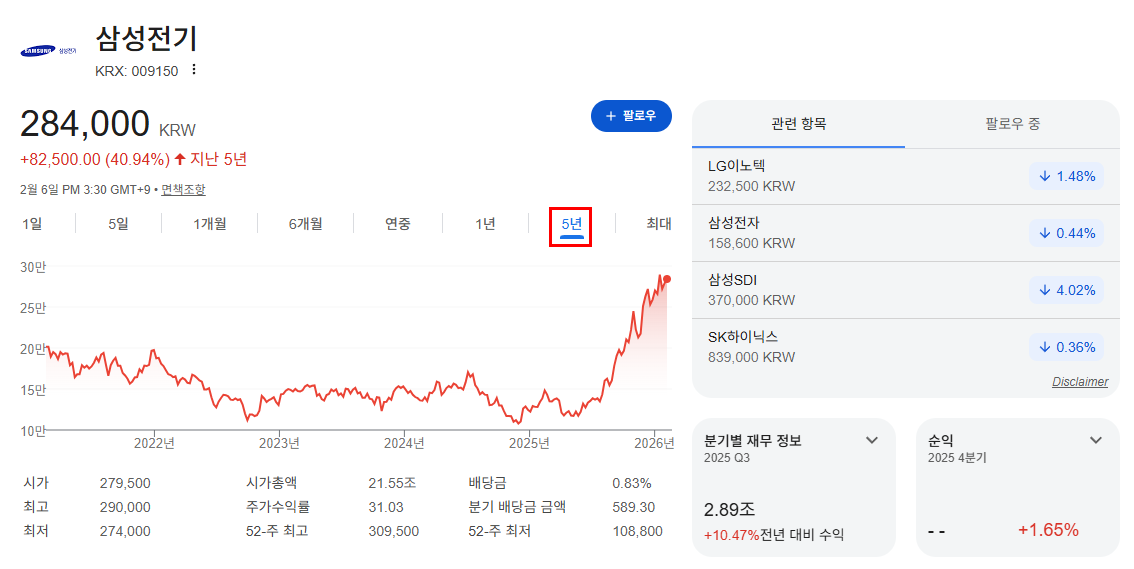This screenshot has width=1134, height=569.
Task: Click the 분기 배당금 금액 value 589.30
Action: tap(634, 507)
